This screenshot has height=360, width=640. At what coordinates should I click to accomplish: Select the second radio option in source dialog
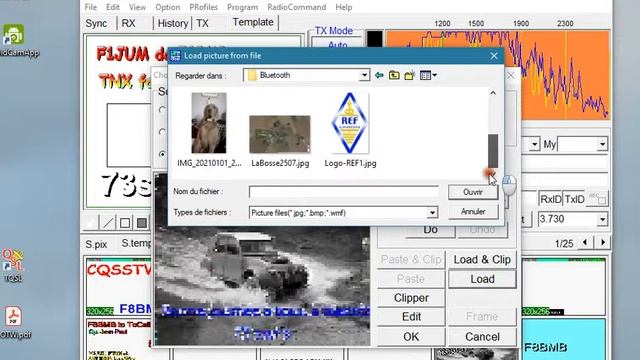[x=162, y=132]
